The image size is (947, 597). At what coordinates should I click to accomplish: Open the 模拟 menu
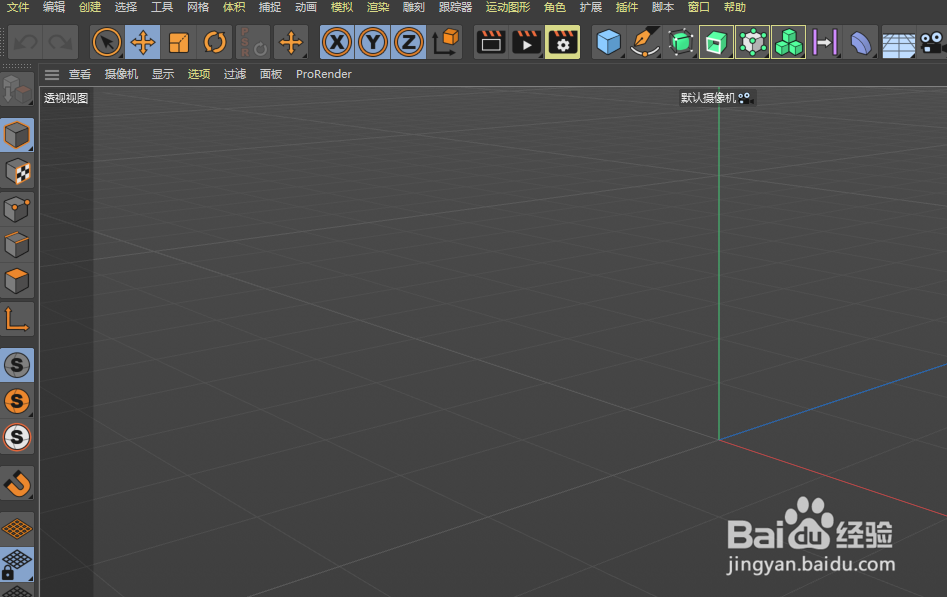342,7
